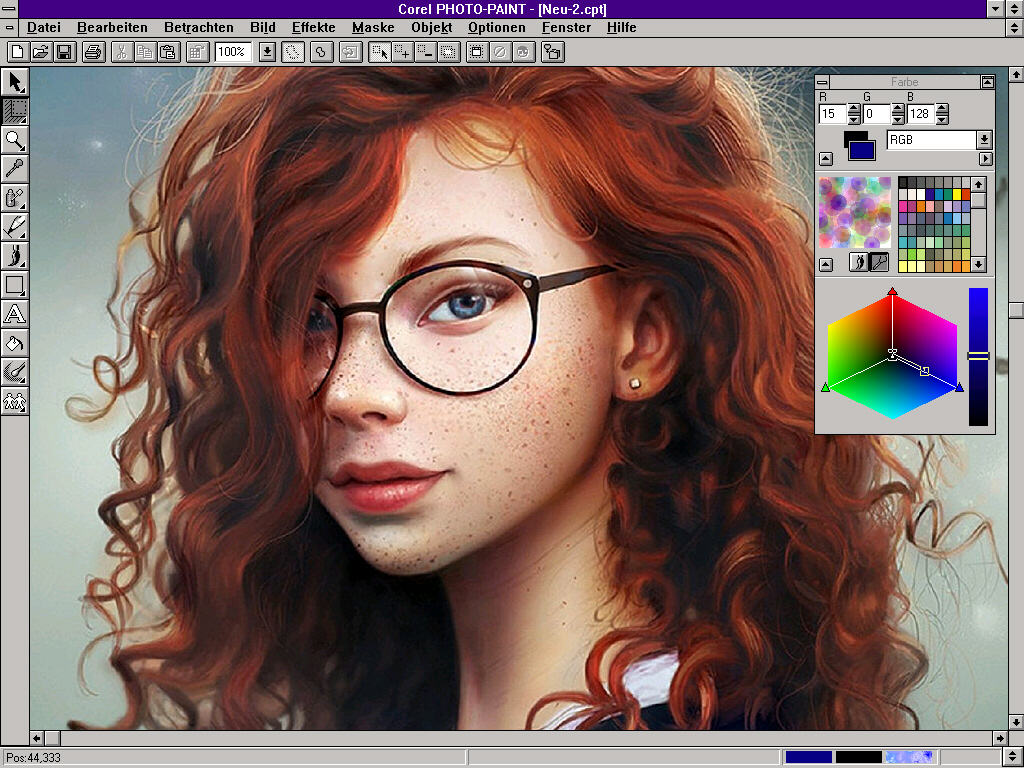Select the rectangle shape tool
The image size is (1024, 768).
[x=15, y=285]
